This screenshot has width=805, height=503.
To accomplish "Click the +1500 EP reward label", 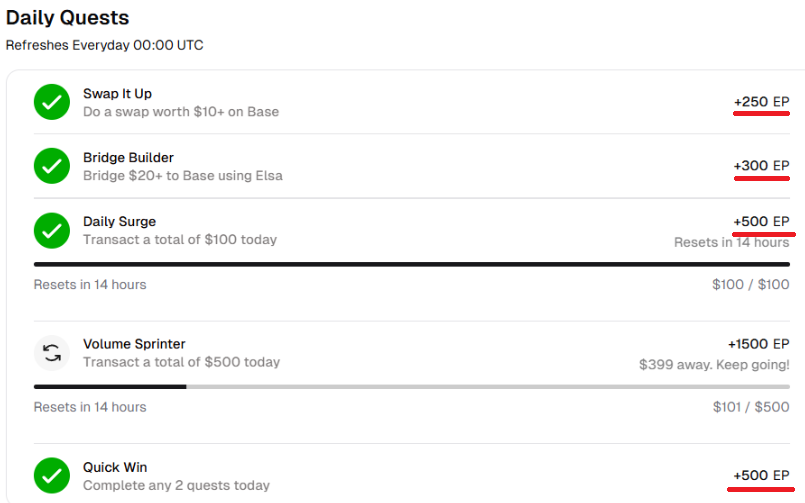I will 758,344.
